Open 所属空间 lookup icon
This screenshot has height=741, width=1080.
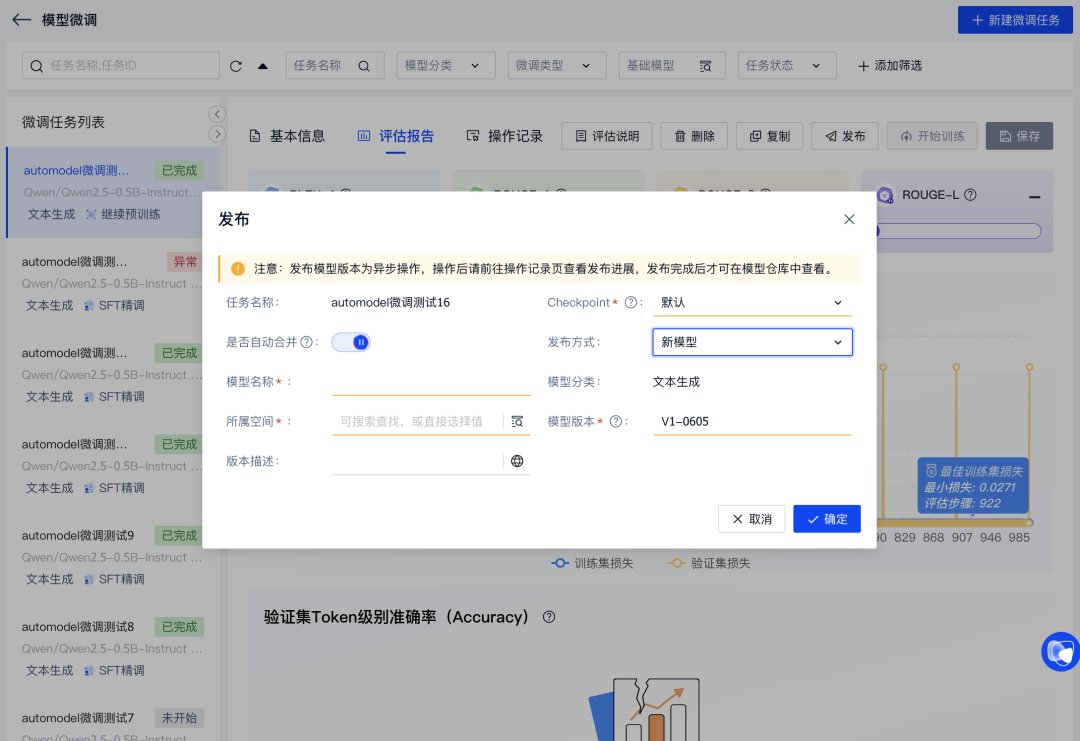tap(517, 421)
